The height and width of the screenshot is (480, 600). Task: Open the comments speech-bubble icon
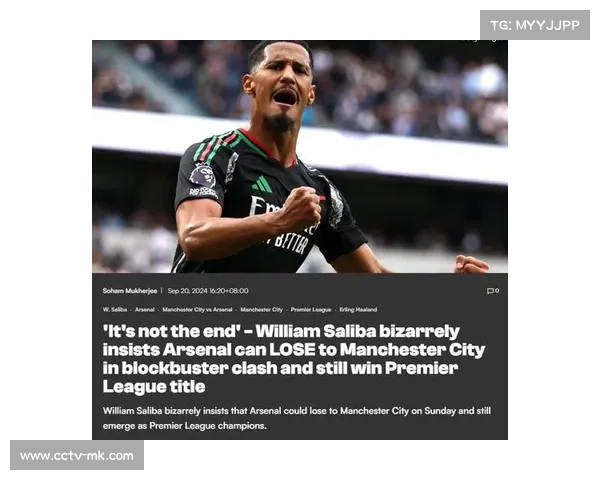click(490, 291)
